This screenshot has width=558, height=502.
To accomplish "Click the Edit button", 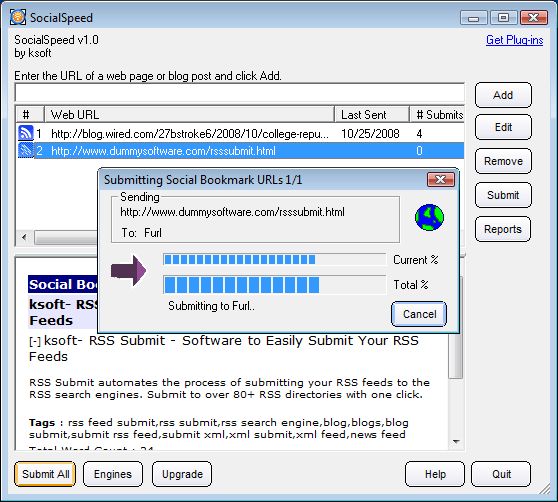I will [x=503, y=127].
